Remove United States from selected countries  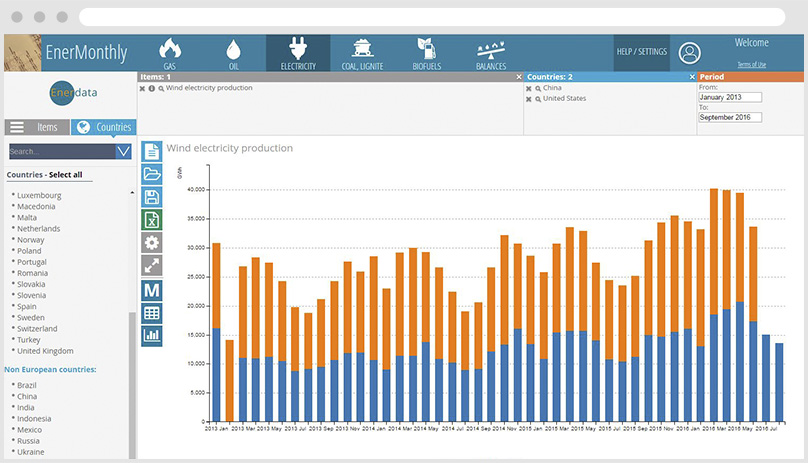point(529,99)
